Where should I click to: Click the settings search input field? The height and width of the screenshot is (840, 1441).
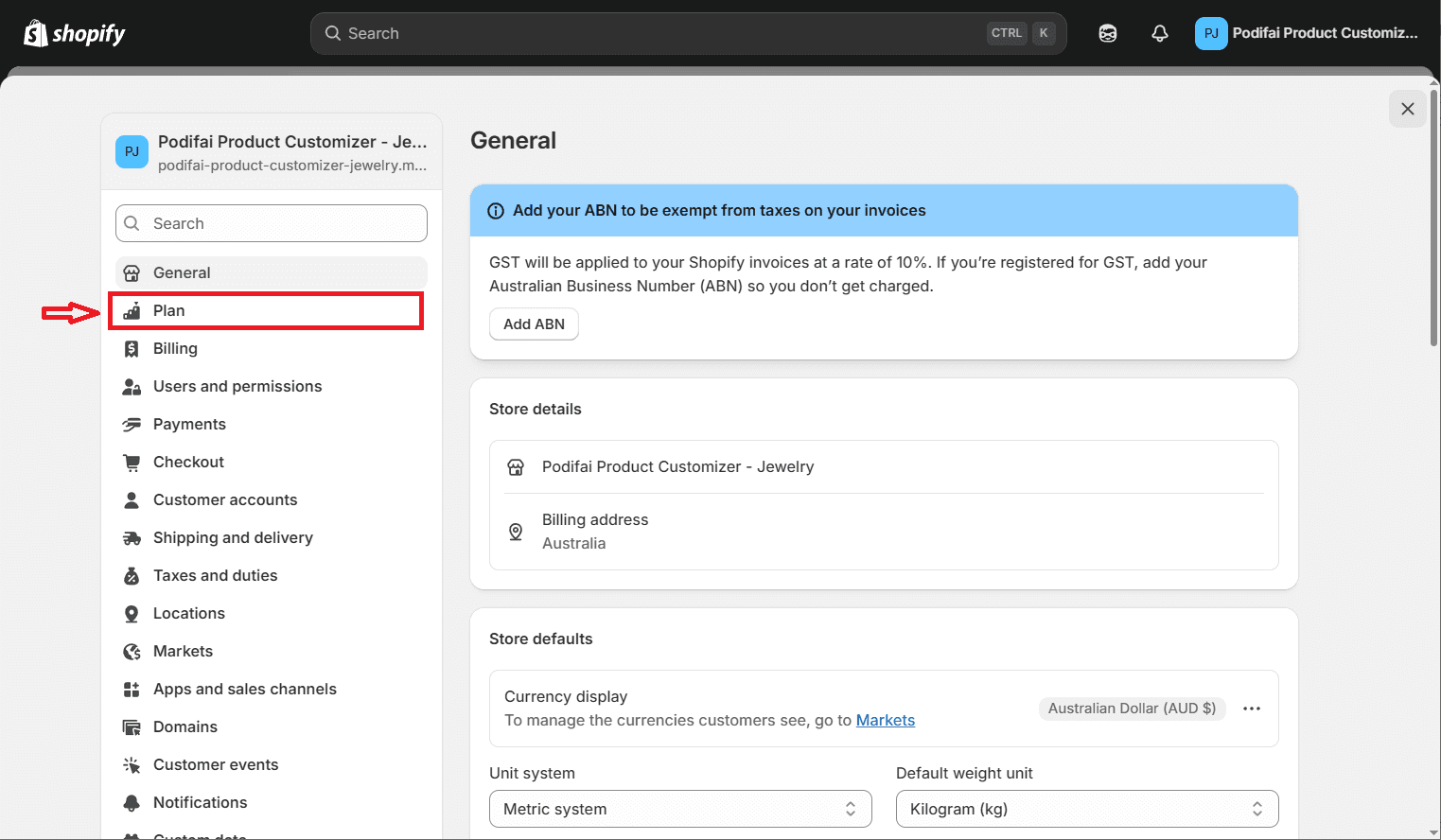click(271, 223)
